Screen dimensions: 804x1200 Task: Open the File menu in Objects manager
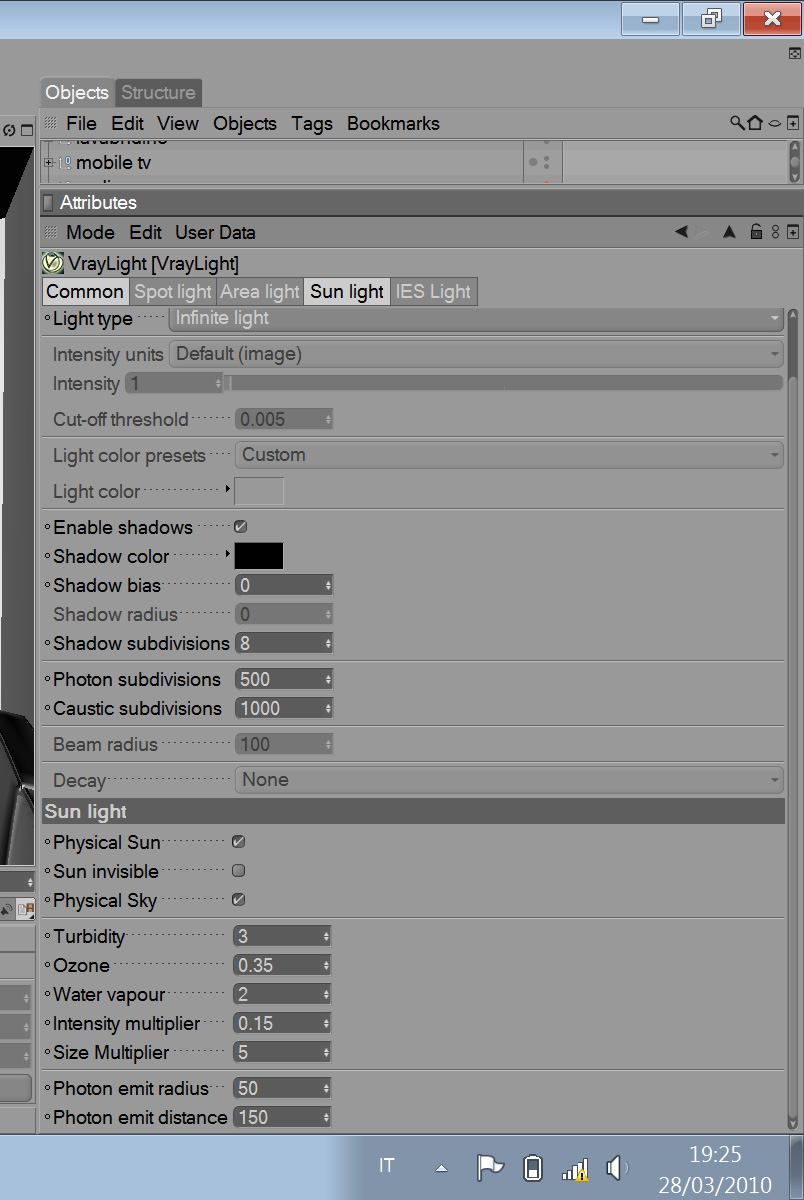[x=81, y=123]
